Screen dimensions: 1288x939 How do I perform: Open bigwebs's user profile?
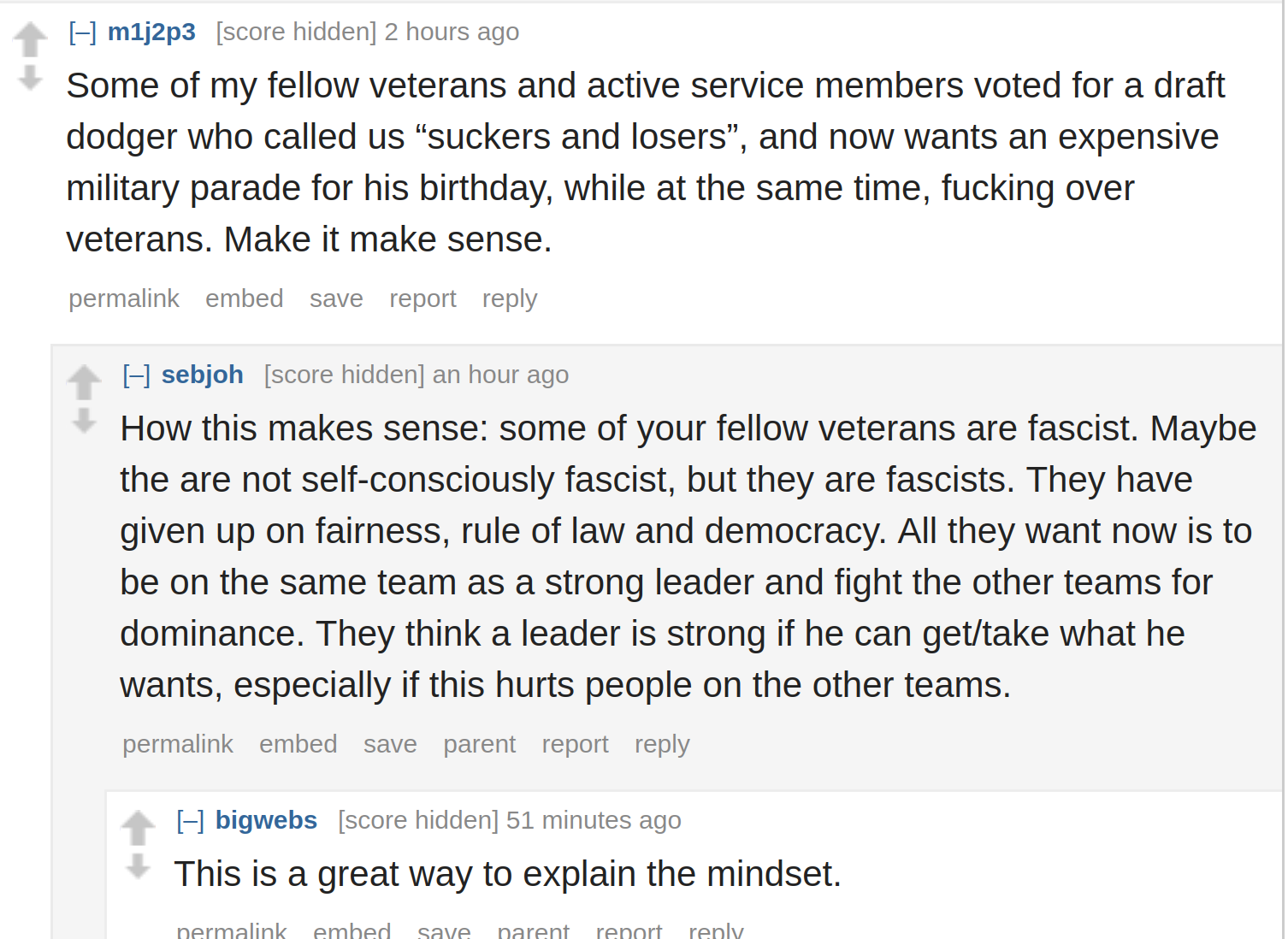(x=266, y=820)
